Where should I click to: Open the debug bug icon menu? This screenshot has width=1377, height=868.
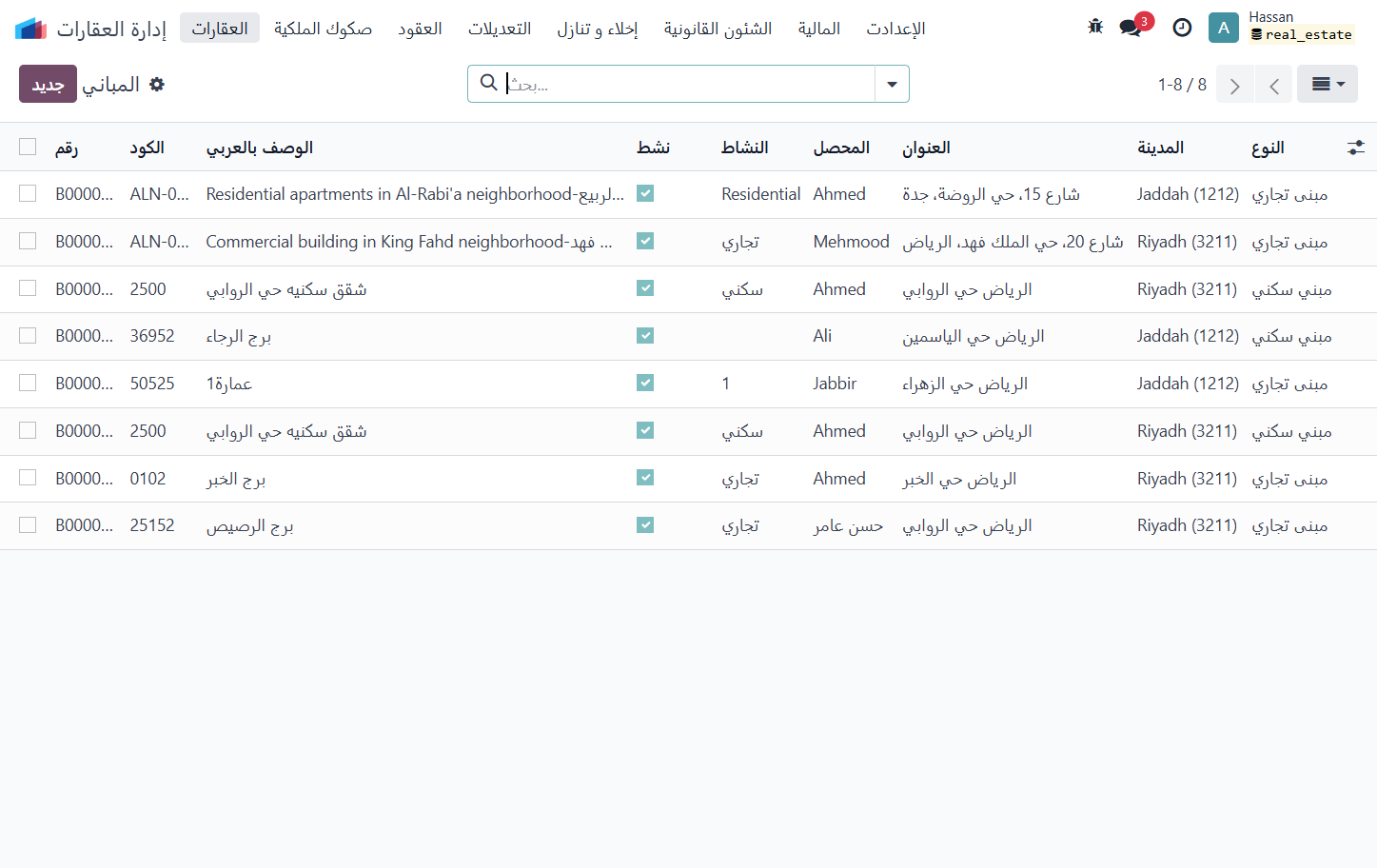point(1095,27)
